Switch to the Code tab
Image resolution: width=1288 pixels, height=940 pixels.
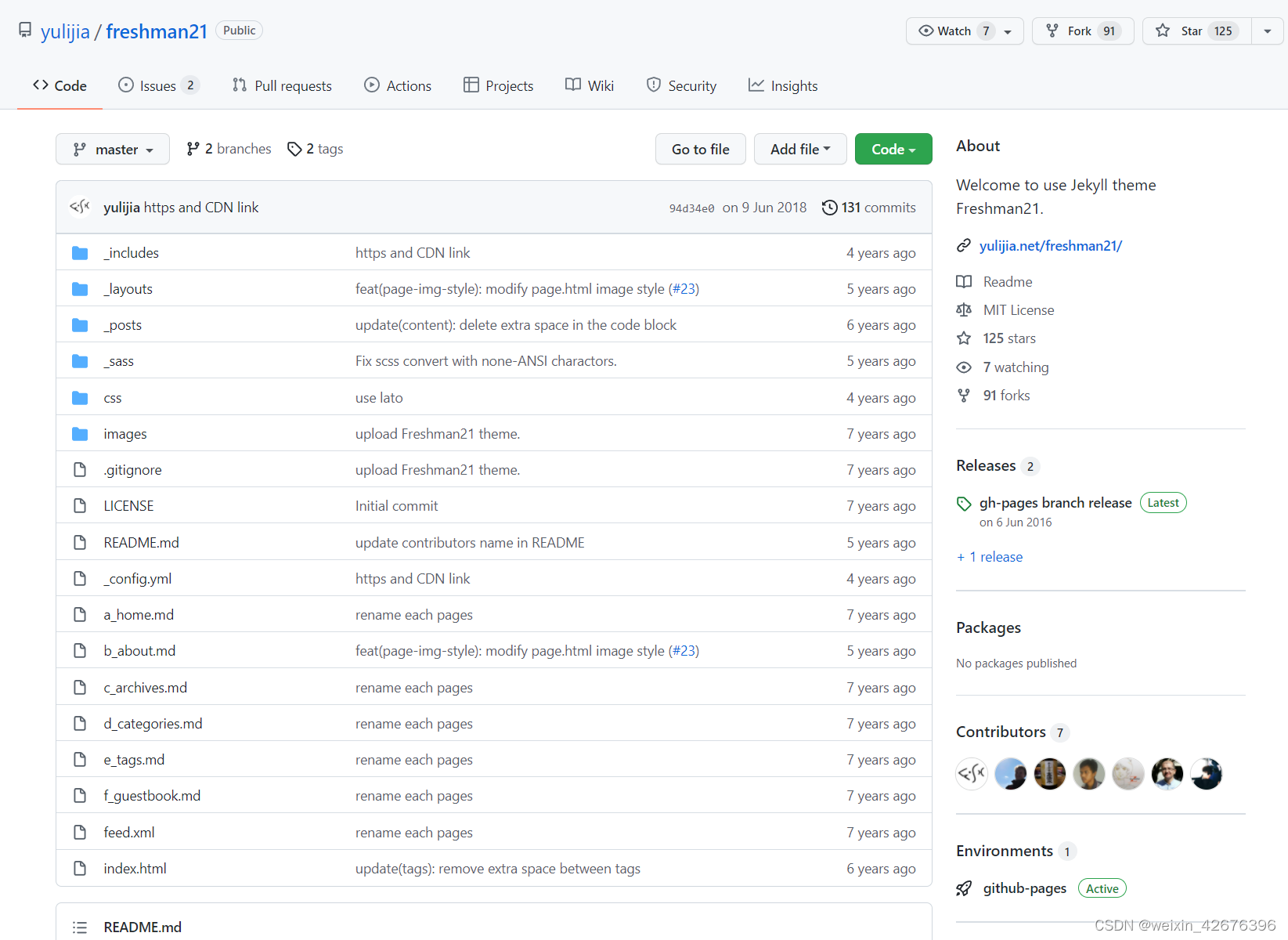point(60,85)
